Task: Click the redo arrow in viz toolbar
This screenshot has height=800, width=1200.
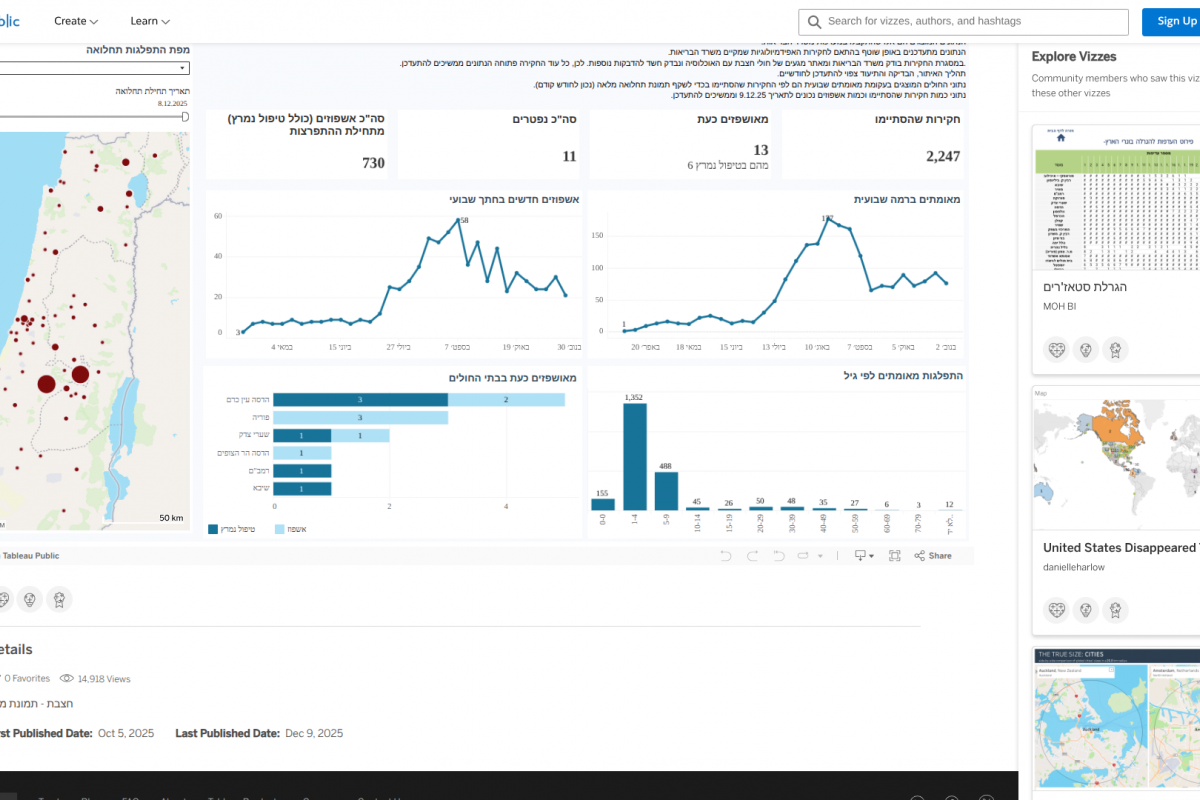Action: (751, 556)
